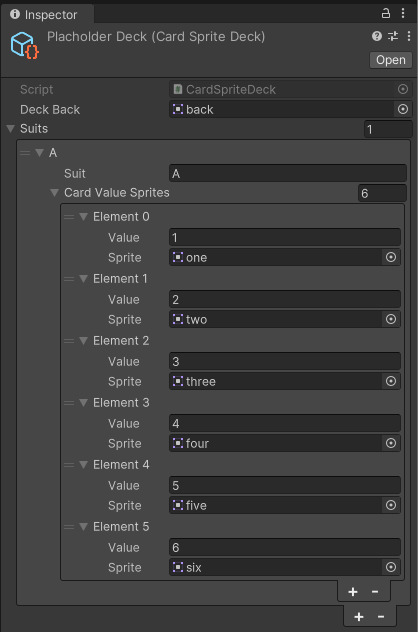418x632 pixels.
Task: Collapse Element 4 foldout
Action: click(x=83, y=465)
